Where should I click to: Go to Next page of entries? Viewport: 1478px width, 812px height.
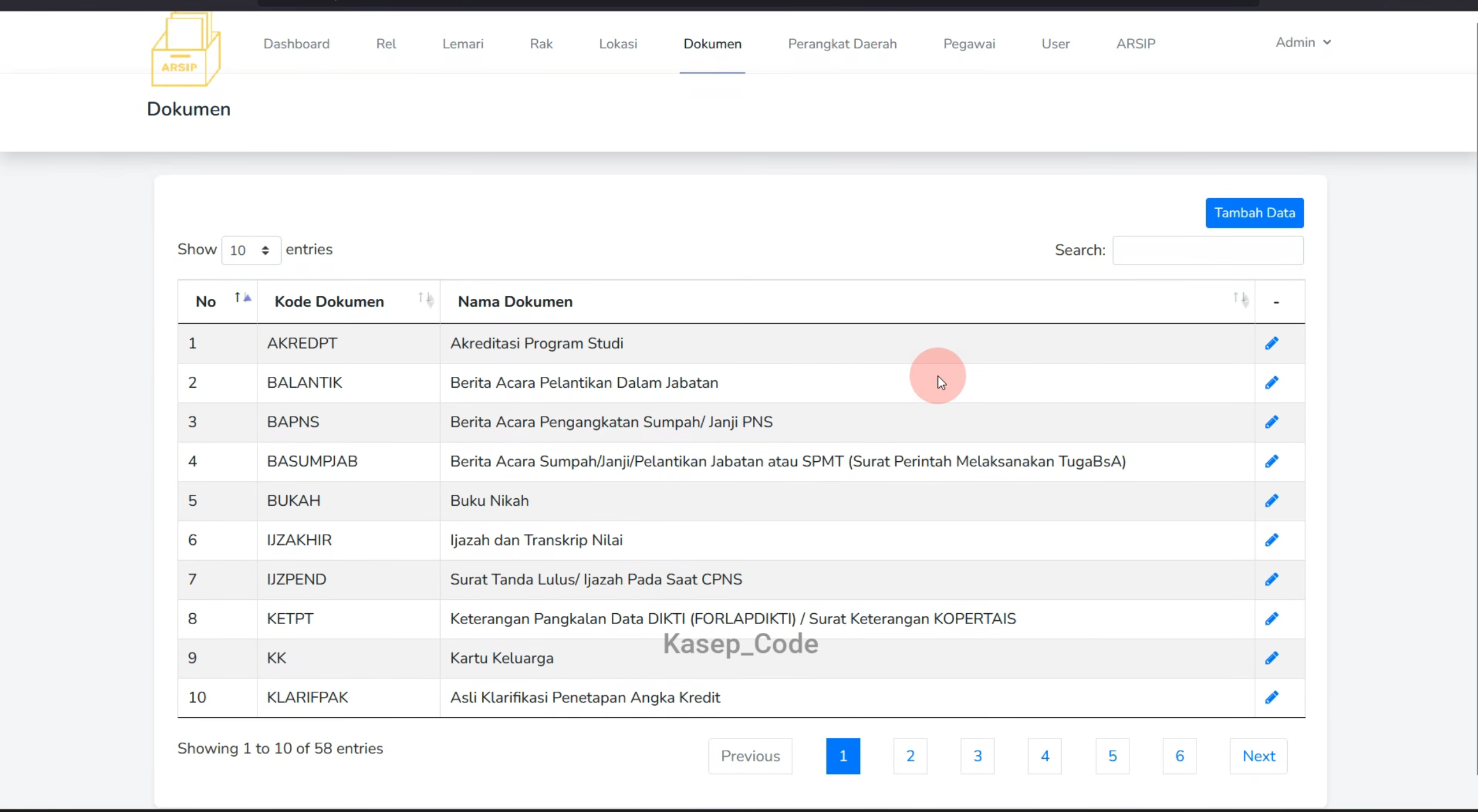[1258, 756]
